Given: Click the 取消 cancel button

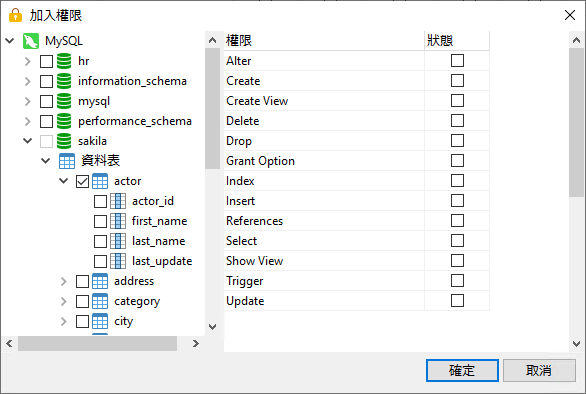Looking at the screenshot, I should click(x=539, y=370).
